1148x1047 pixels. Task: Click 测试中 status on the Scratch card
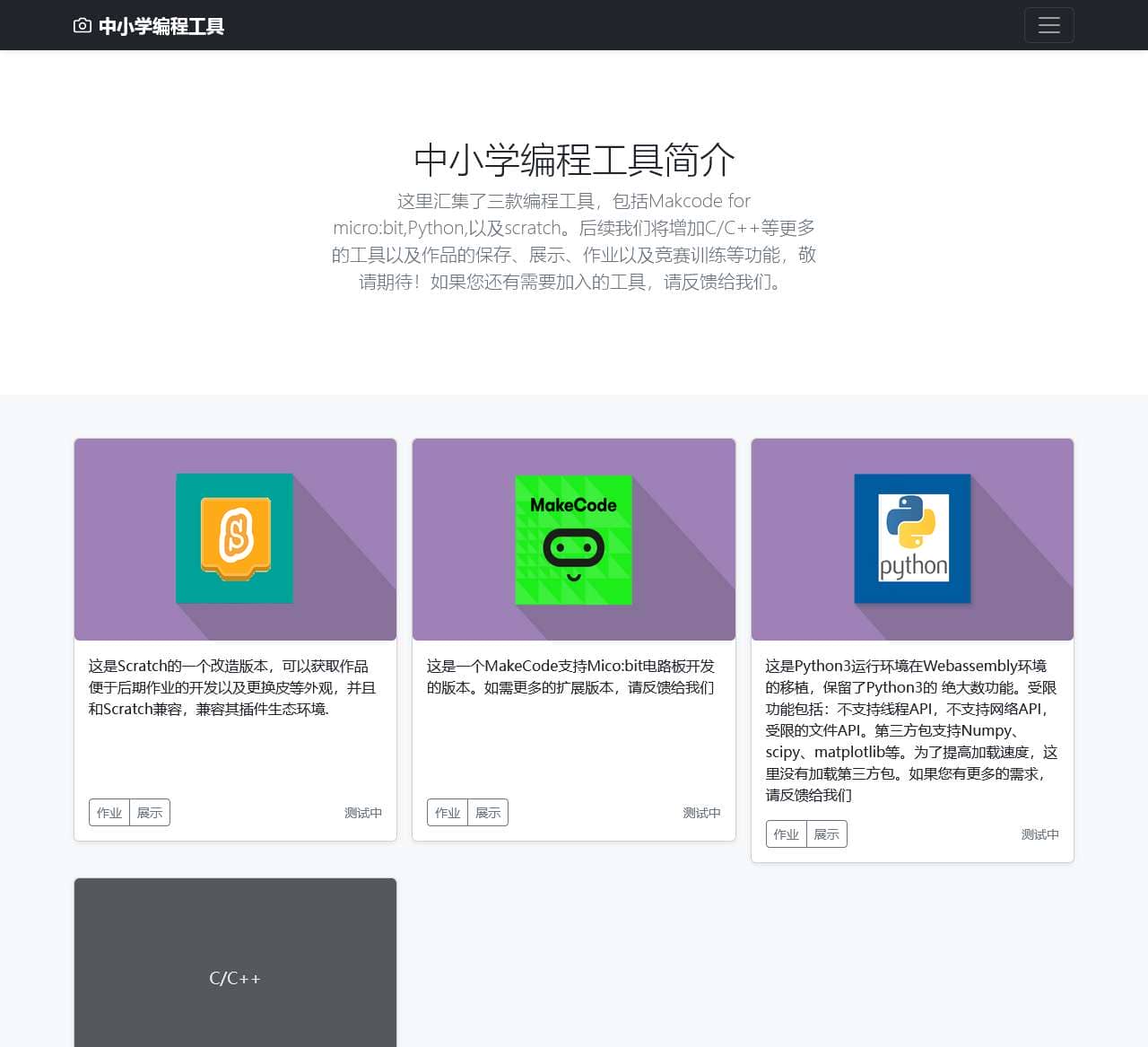[363, 813]
